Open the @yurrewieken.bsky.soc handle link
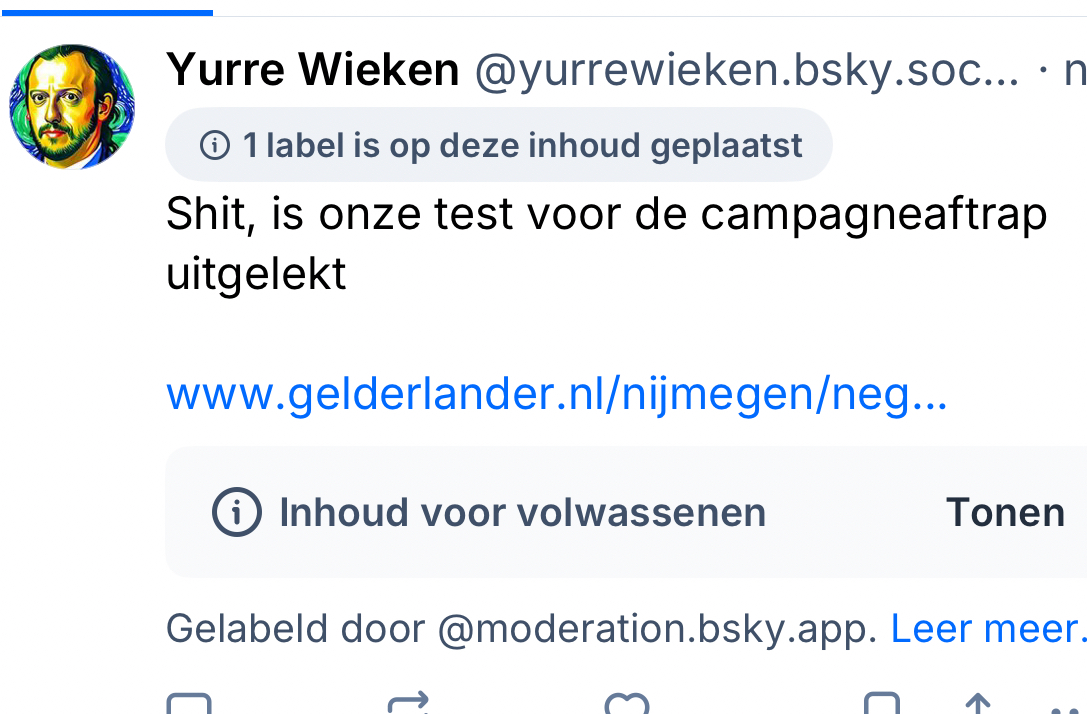Viewport: 1087px width, 714px height. (746, 71)
